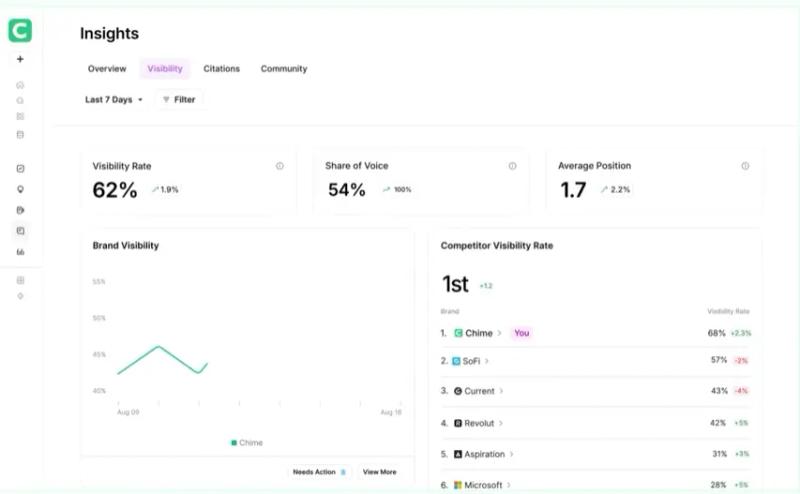Open the bar chart icon in the sidebar
This screenshot has height=494, width=800.
pos(20,252)
